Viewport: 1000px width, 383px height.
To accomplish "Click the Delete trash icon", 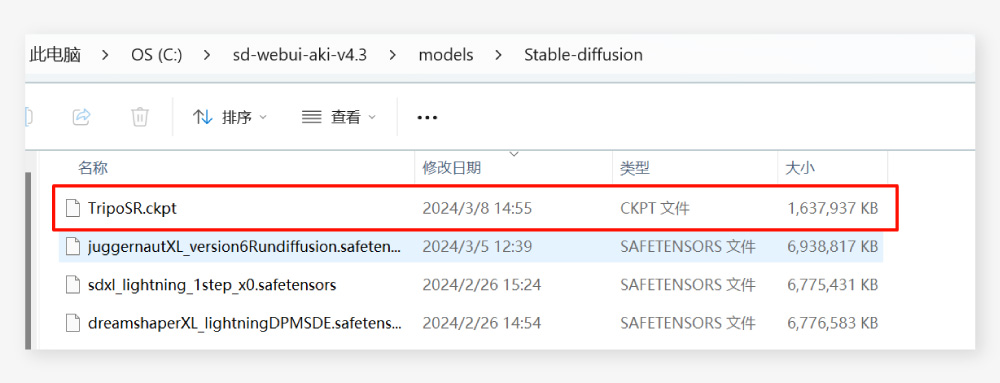I will [x=140, y=117].
